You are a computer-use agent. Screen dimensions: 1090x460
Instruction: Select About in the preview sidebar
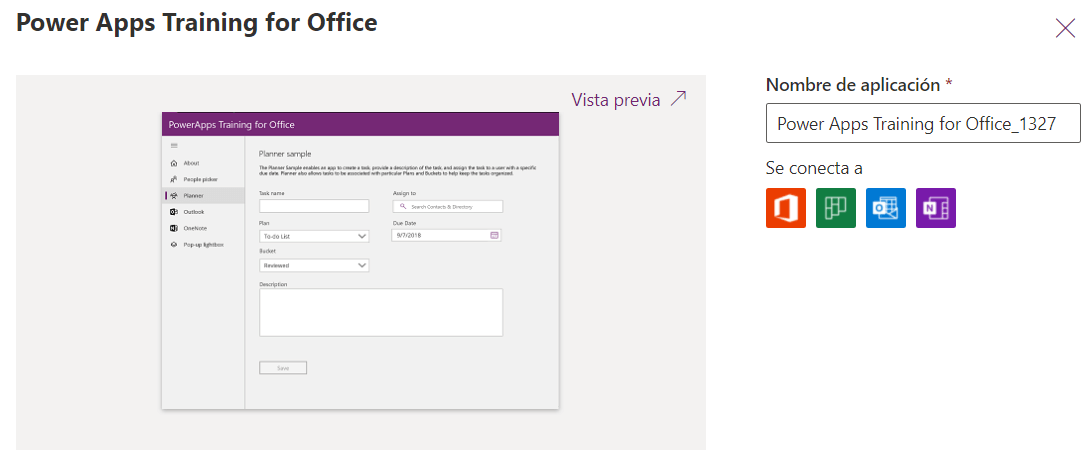(x=191, y=163)
